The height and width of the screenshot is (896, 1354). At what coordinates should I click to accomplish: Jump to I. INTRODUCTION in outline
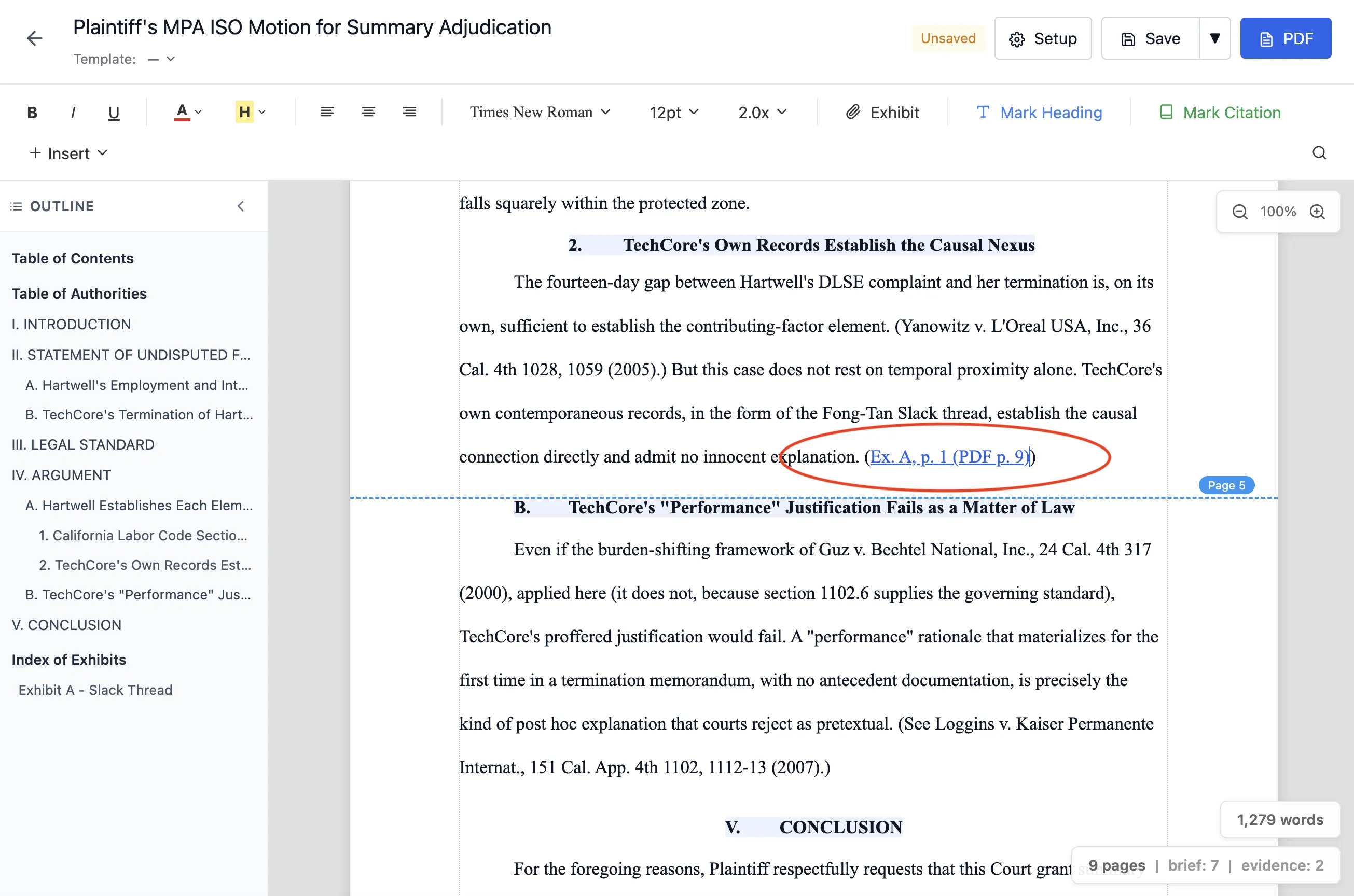click(x=72, y=324)
